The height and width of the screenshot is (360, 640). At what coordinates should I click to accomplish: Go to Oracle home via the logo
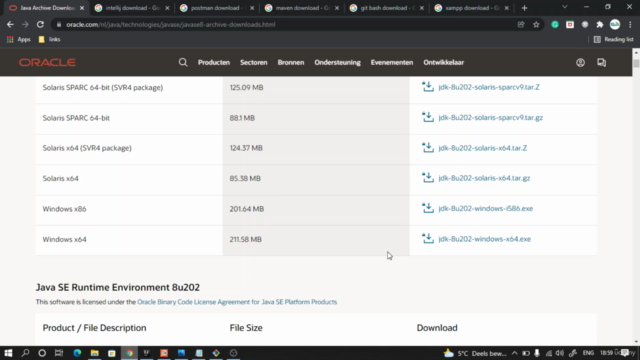tap(47, 62)
